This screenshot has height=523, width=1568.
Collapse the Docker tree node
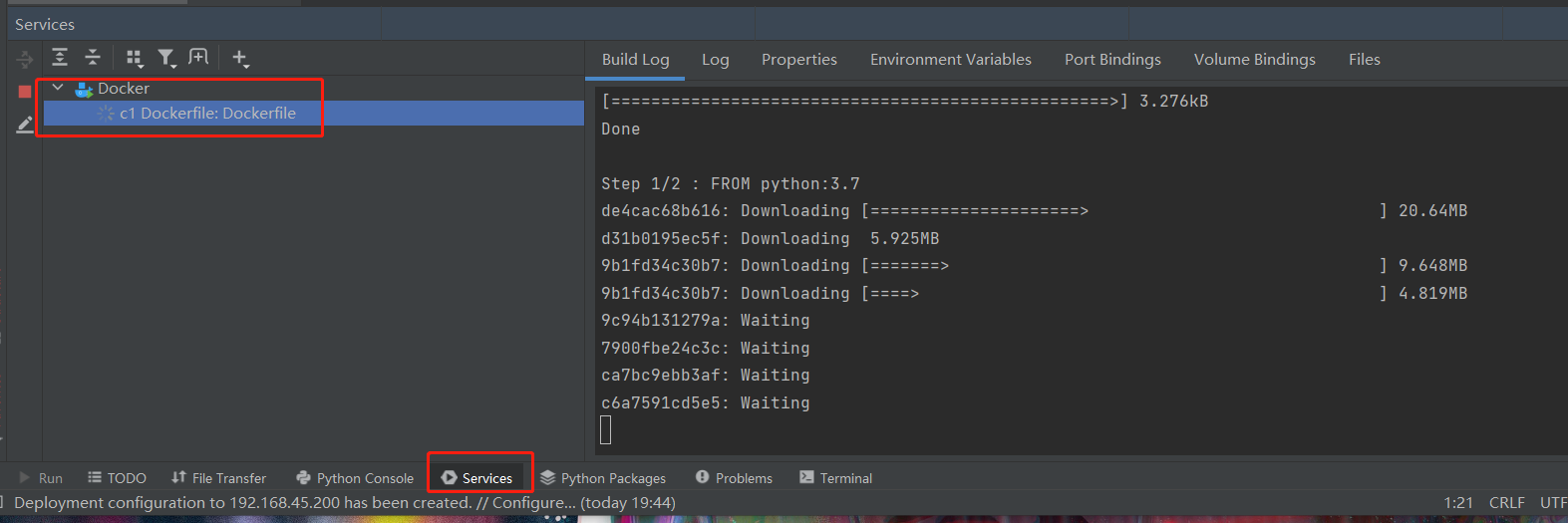(58, 88)
